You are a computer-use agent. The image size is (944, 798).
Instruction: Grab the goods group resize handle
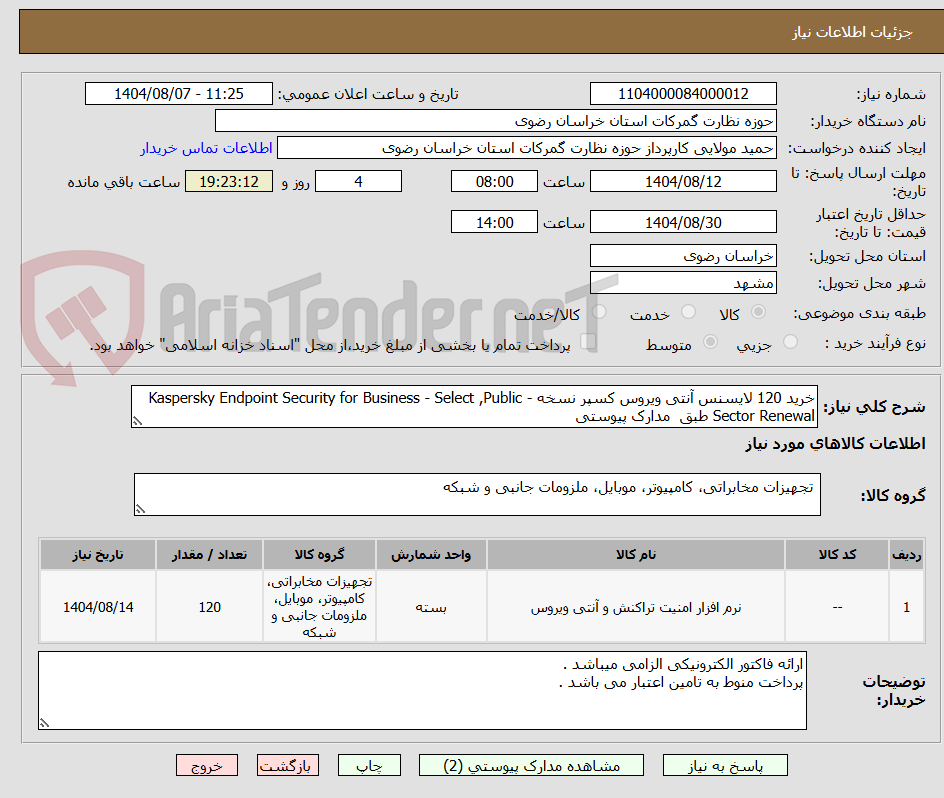(x=140, y=510)
